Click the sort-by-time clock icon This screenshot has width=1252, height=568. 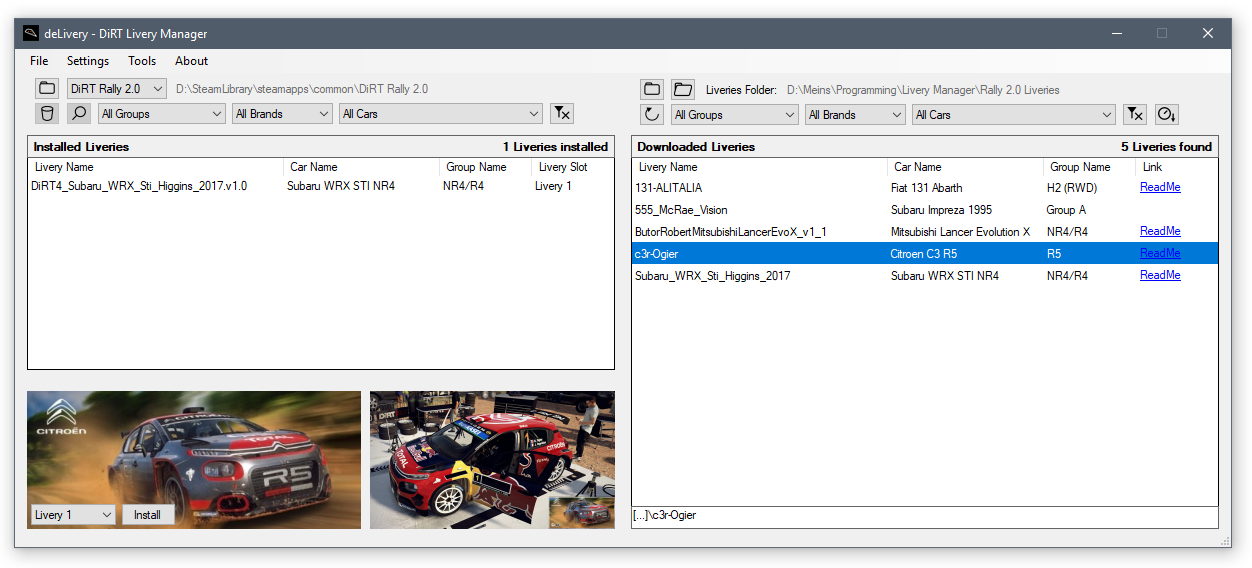pyautogui.click(x=1167, y=115)
